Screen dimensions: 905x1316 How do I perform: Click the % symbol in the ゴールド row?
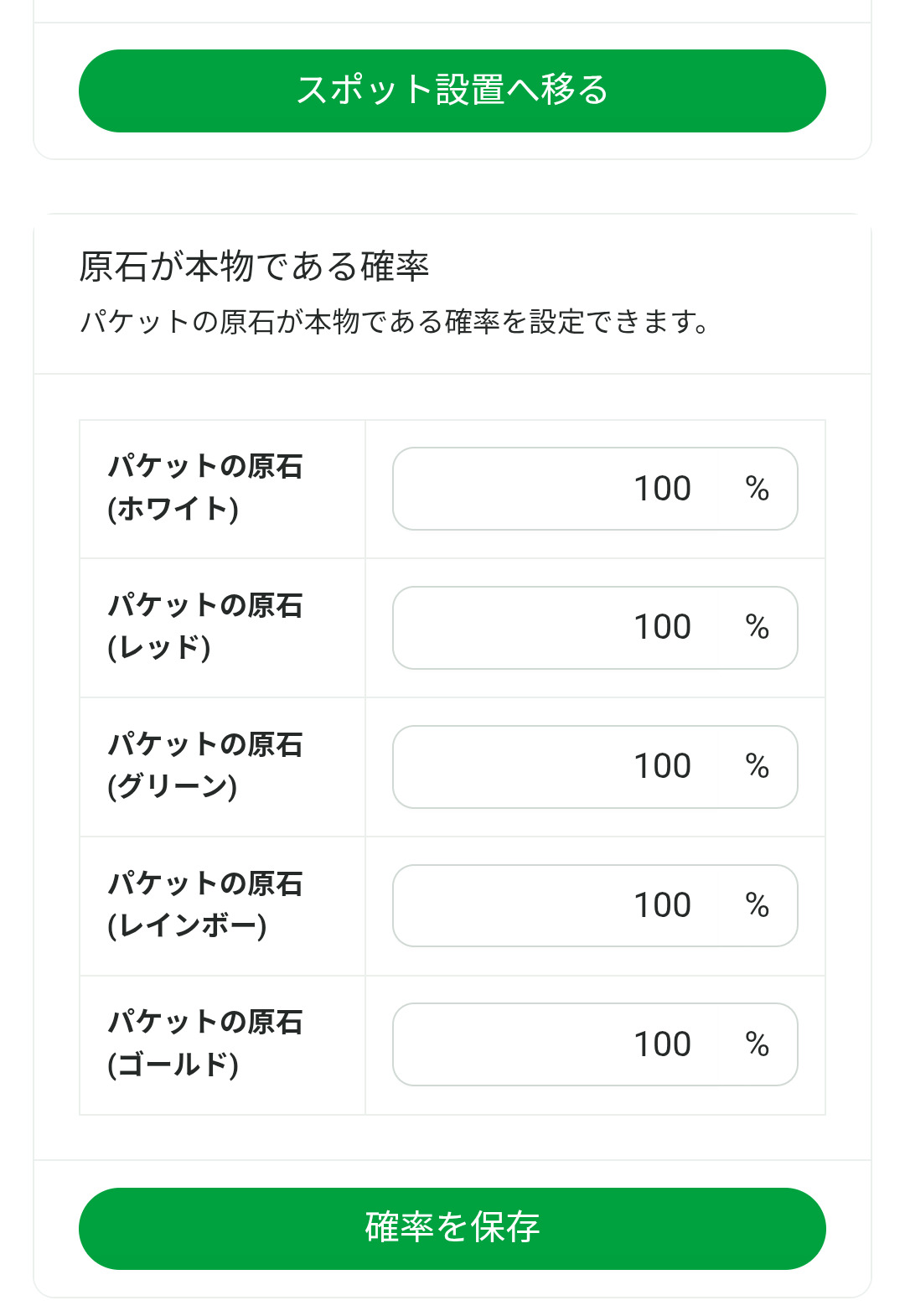758,1044
